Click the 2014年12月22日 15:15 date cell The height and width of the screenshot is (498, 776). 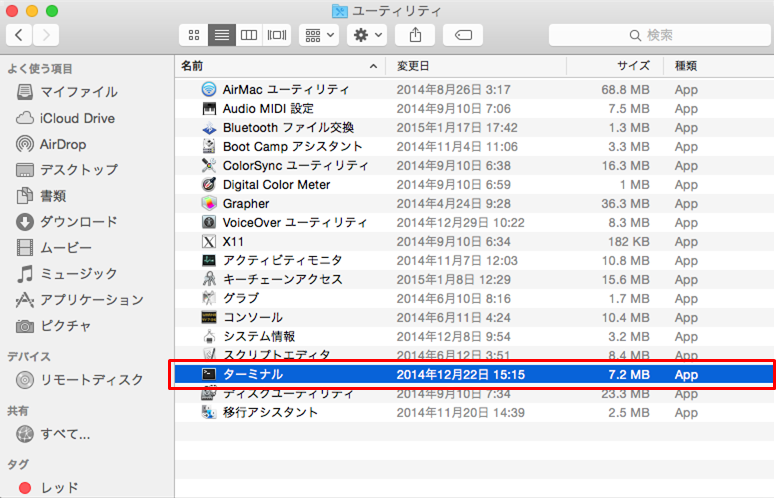[461, 375]
